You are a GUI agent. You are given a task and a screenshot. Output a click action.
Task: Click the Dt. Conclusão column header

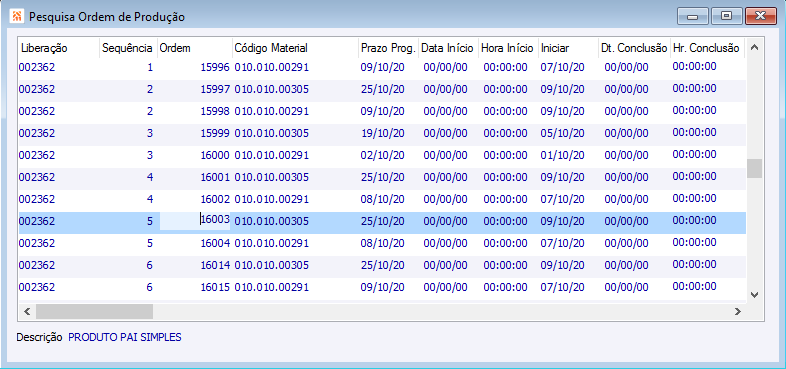point(634,48)
